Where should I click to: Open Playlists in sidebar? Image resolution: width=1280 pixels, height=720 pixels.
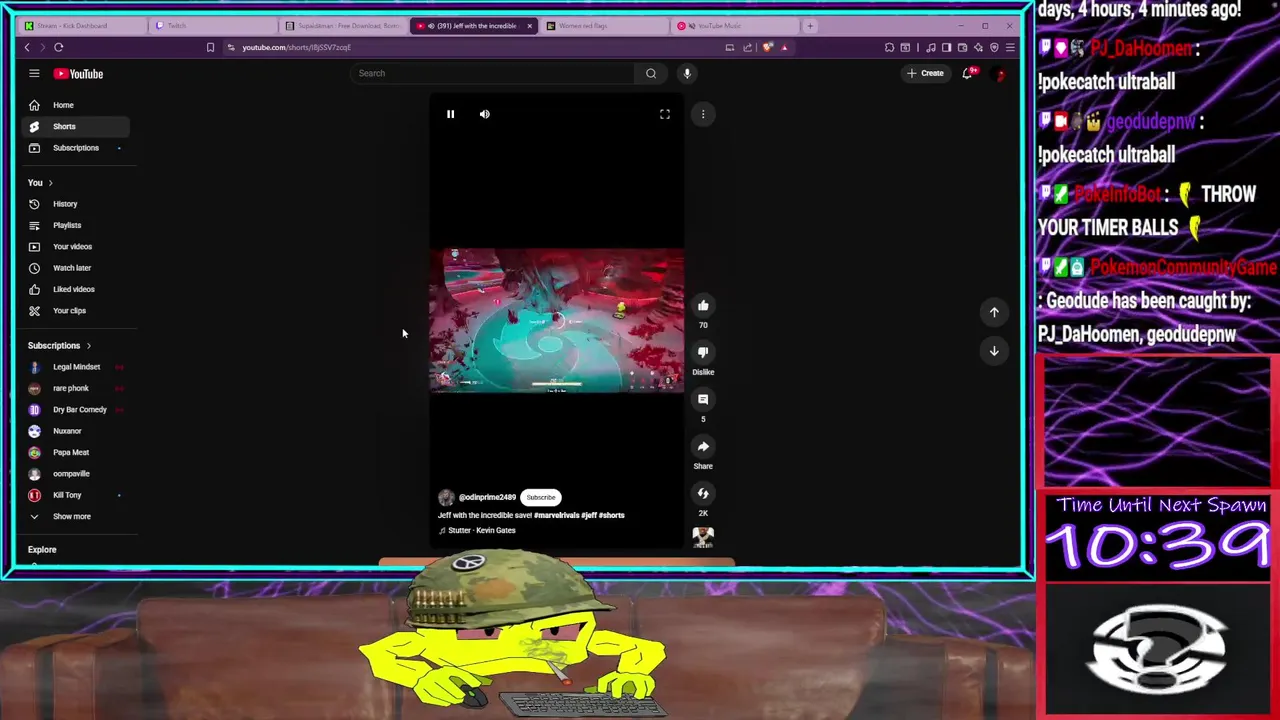(x=75, y=225)
